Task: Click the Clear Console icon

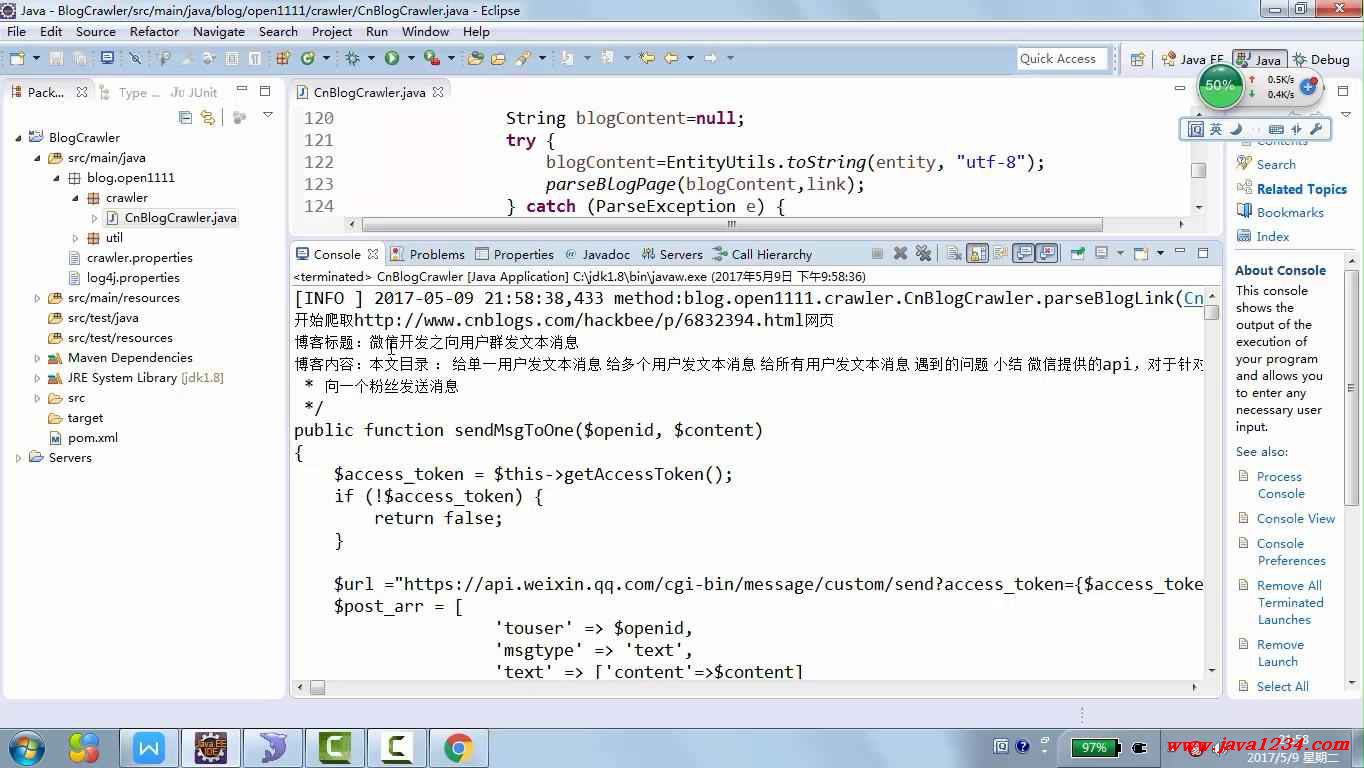Action: (954, 254)
